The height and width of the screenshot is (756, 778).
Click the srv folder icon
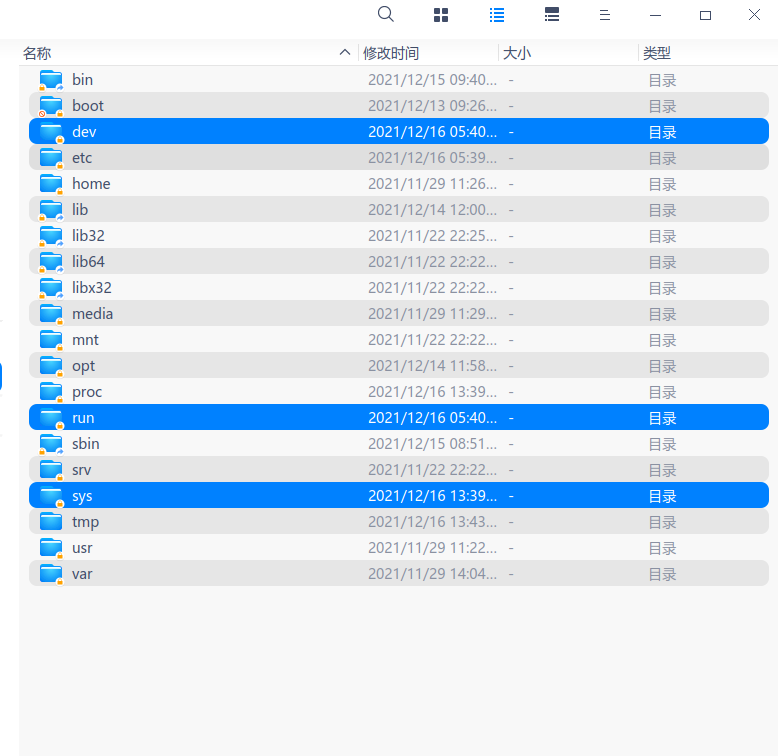tap(51, 470)
